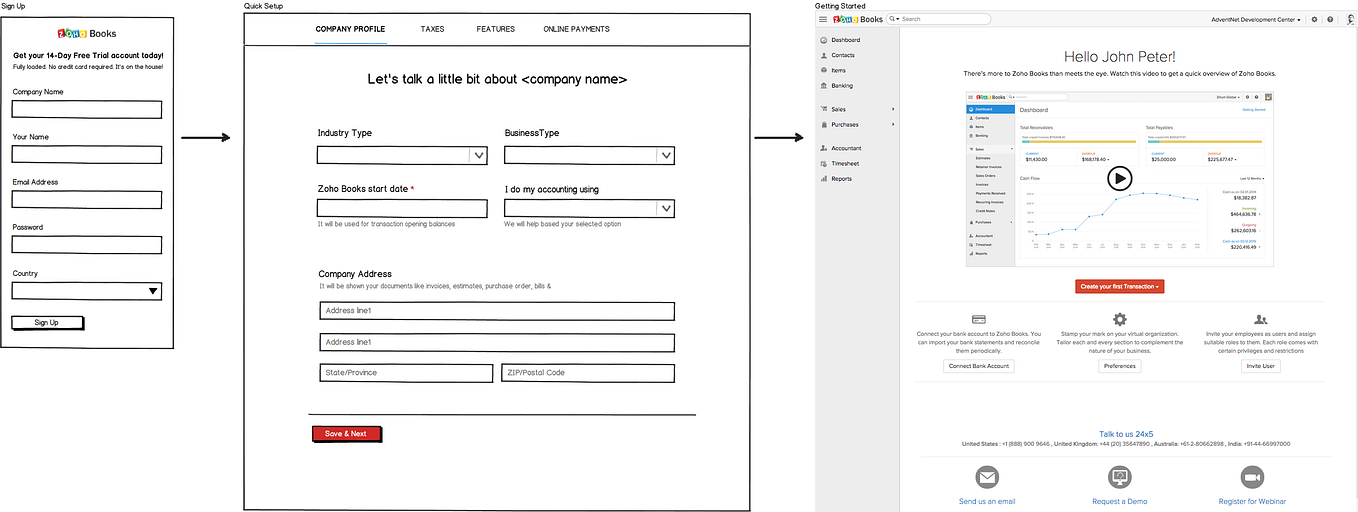The height and width of the screenshot is (512, 1358).
Task: Click the Banking building icon in sidebar
Action: point(823,86)
